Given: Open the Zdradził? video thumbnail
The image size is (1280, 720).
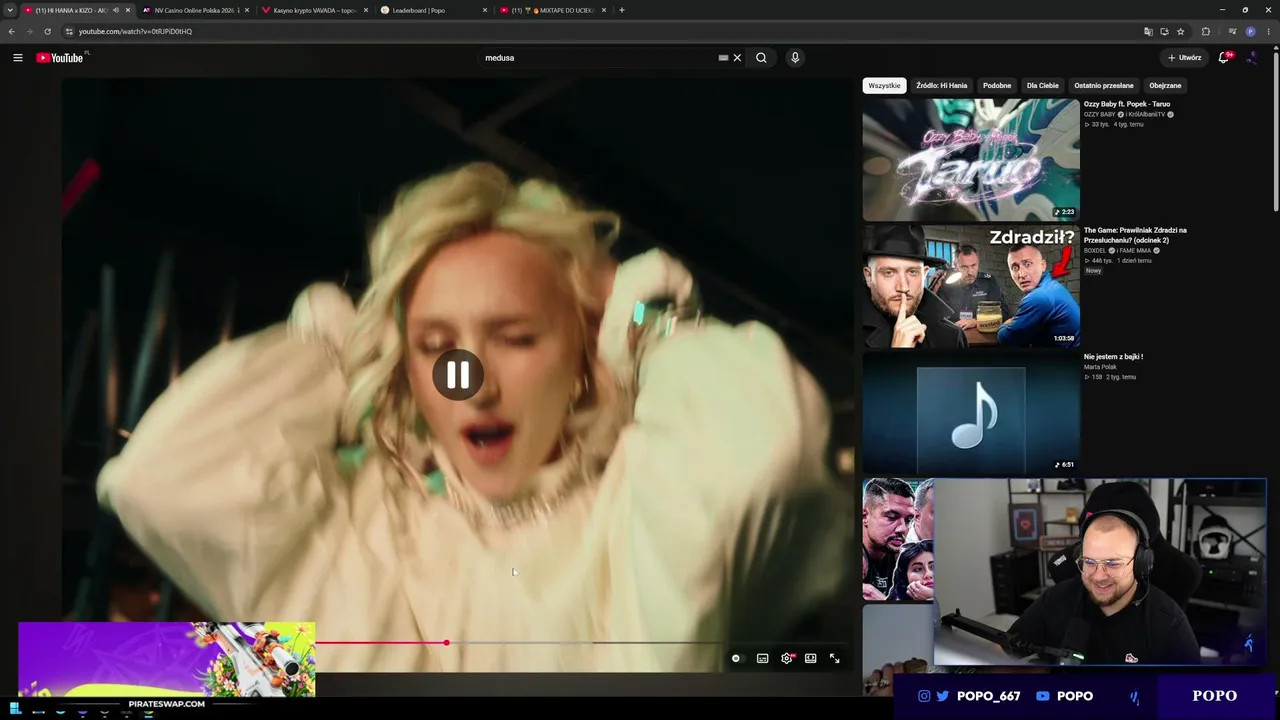Looking at the screenshot, I should (971, 286).
